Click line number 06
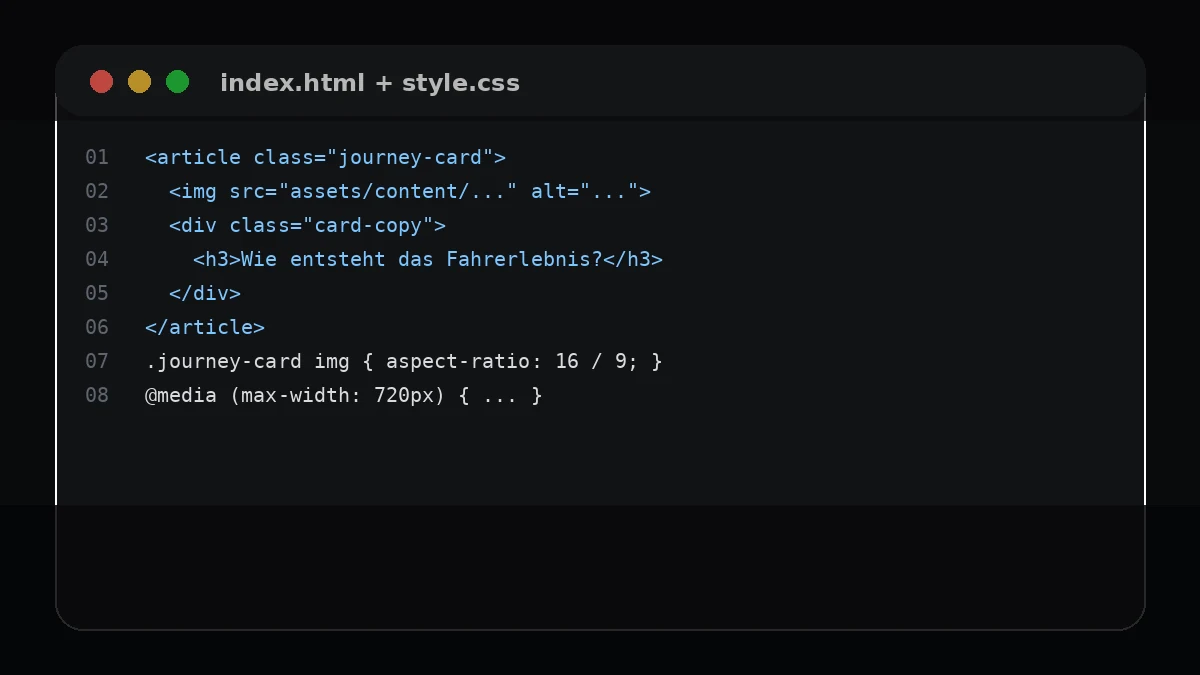This screenshot has height=675, width=1200. (x=97, y=327)
